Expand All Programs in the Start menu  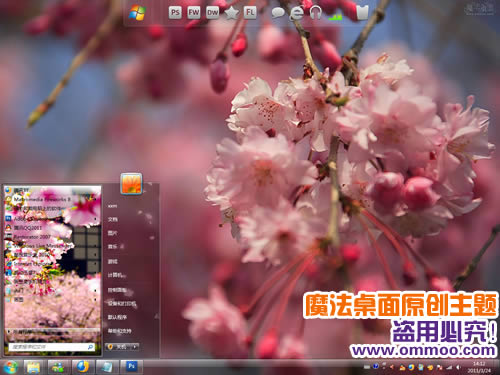click(53, 332)
